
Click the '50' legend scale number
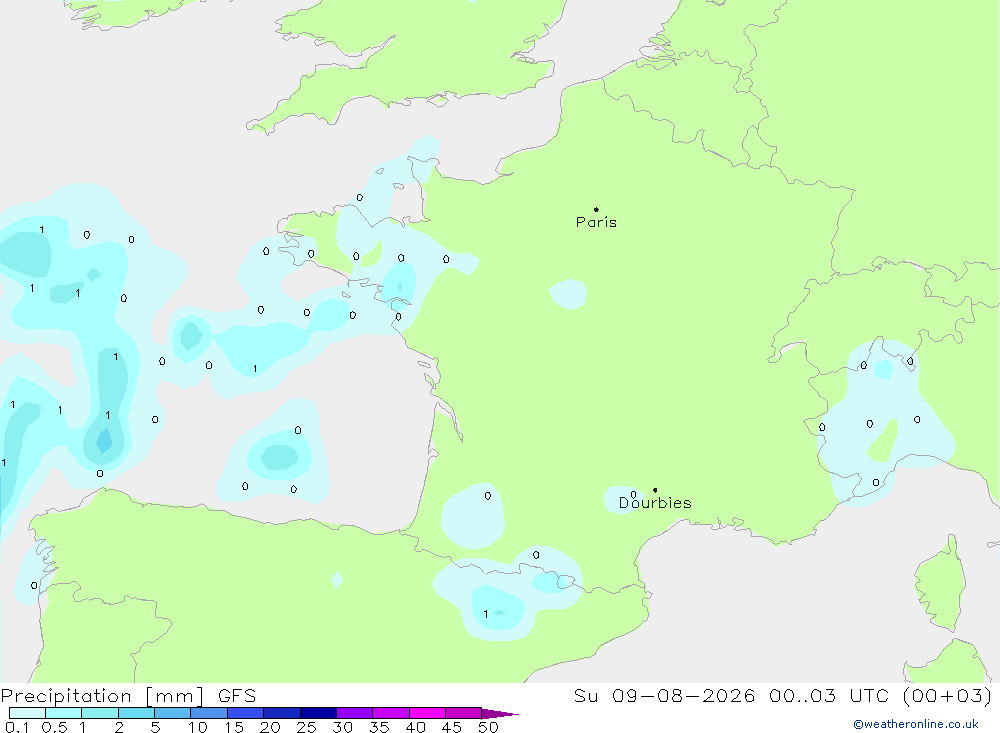pyautogui.click(x=488, y=727)
